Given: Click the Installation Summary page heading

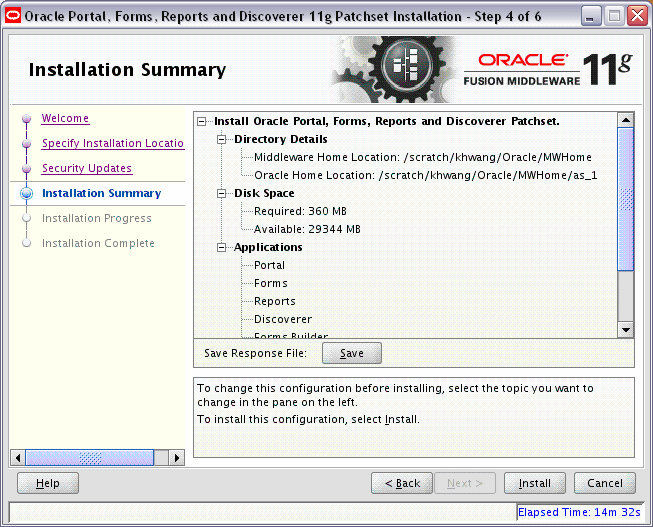Looking at the screenshot, I should (x=127, y=70).
